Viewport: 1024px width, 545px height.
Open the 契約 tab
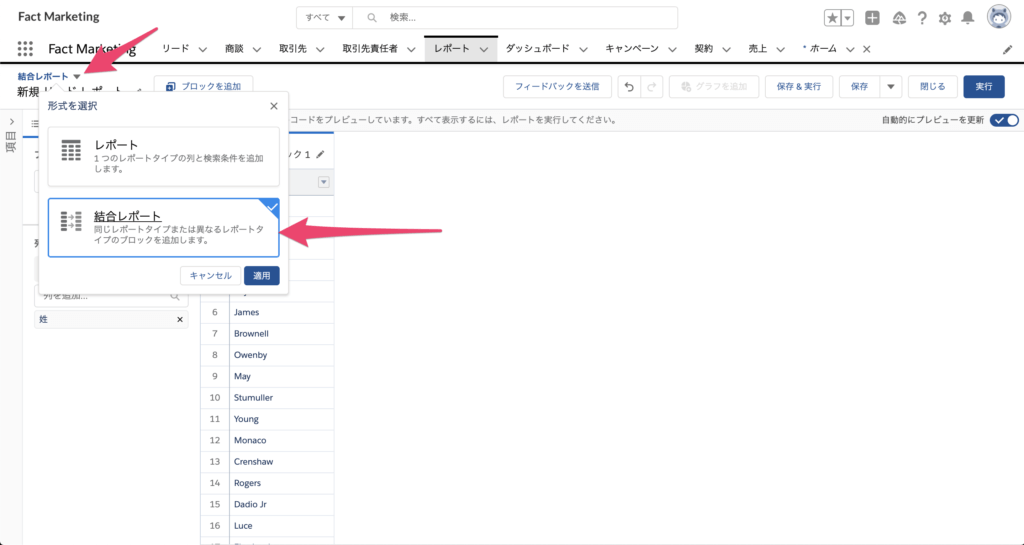point(703,49)
